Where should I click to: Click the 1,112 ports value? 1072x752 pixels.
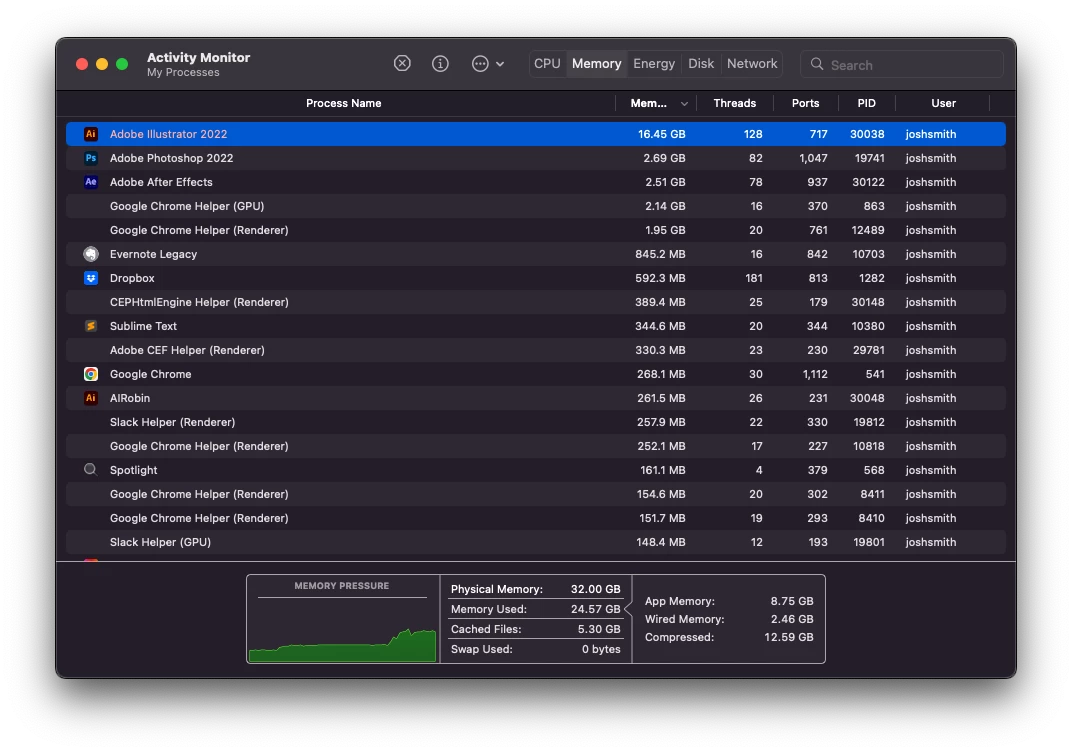pyautogui.click(x=813, y=374)
